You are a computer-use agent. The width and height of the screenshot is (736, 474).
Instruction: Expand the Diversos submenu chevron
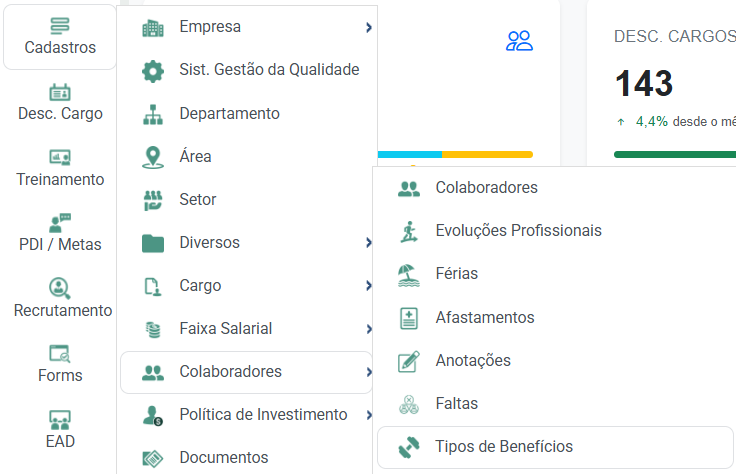pyautogui.click(x=369, y=243)
